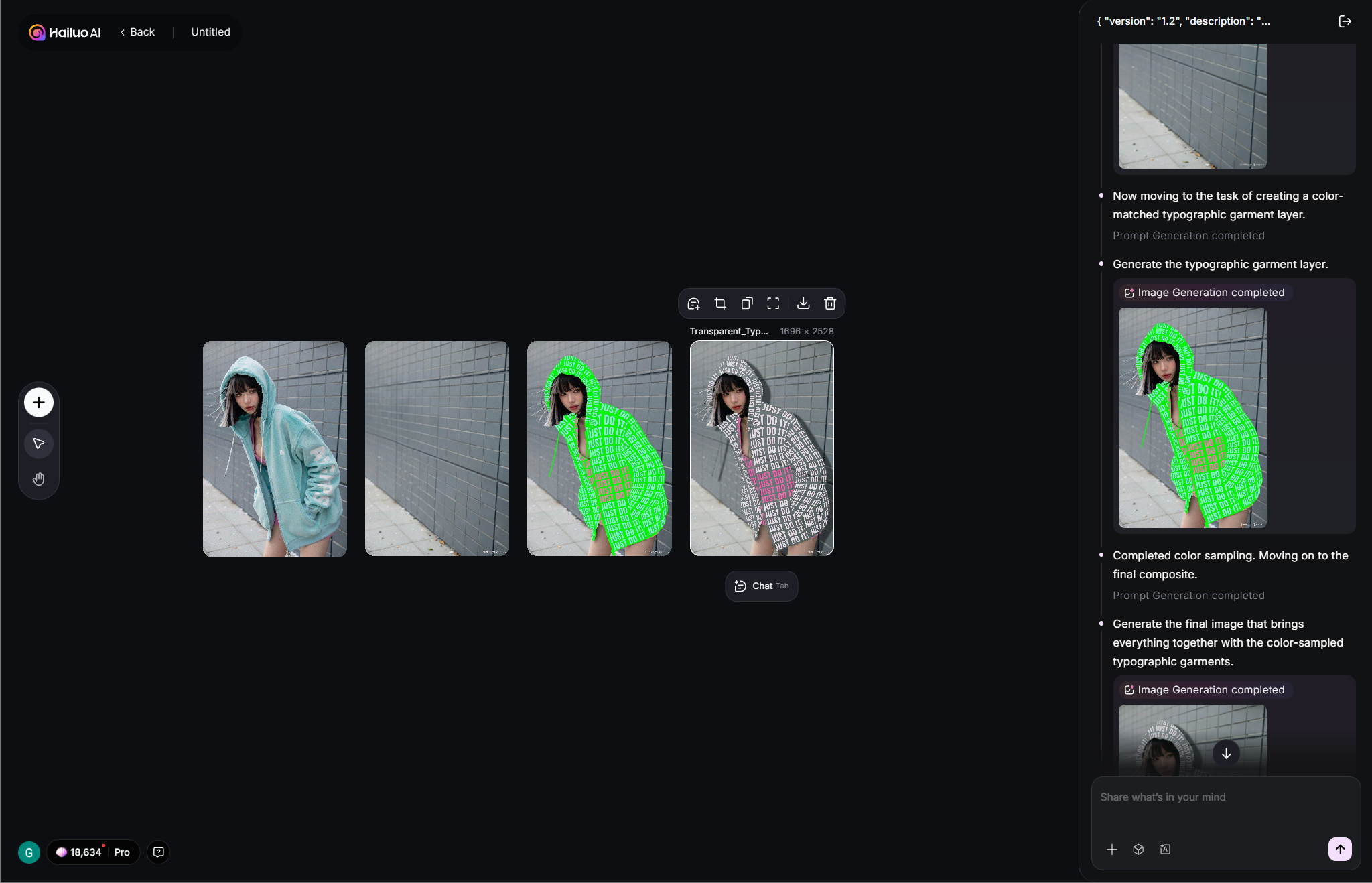Click the Untitled project title
The width and height of the screenshot is (1372, 883).
pos(210,32)
